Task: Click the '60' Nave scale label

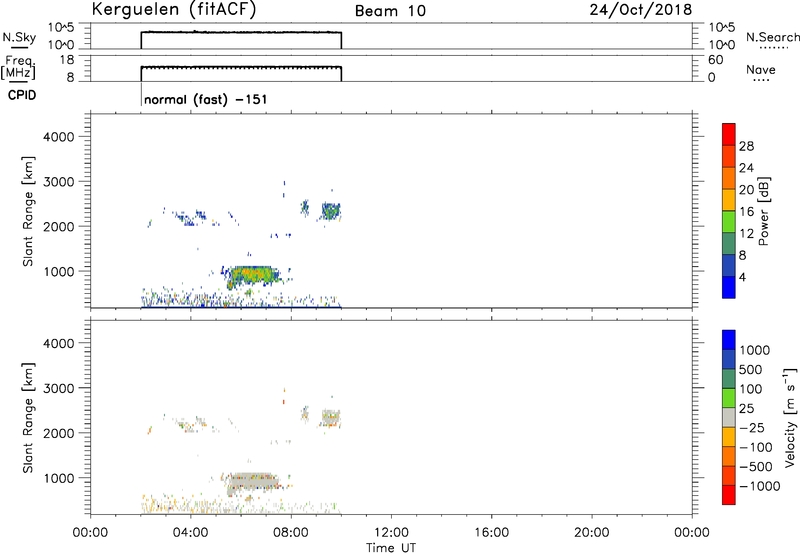Action: click(715, 60)
